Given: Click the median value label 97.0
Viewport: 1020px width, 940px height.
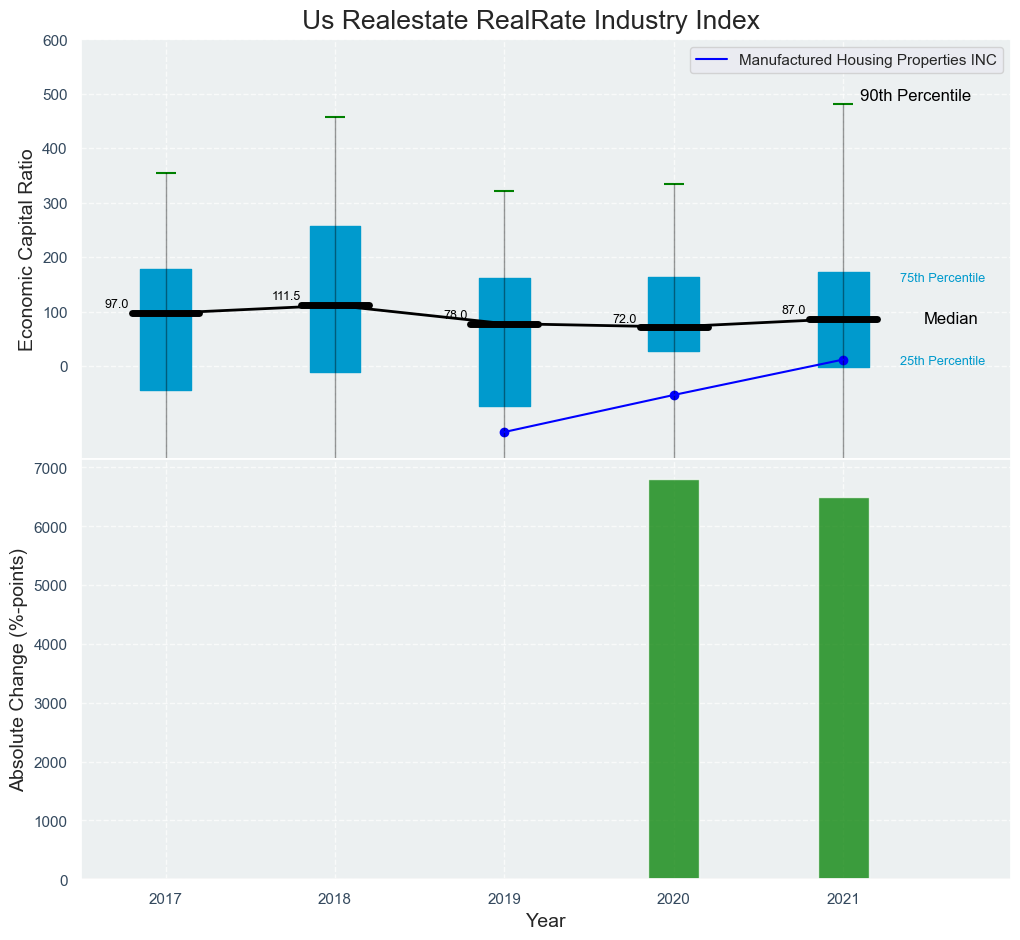Looking at the screenshot, I should point(117,304).
